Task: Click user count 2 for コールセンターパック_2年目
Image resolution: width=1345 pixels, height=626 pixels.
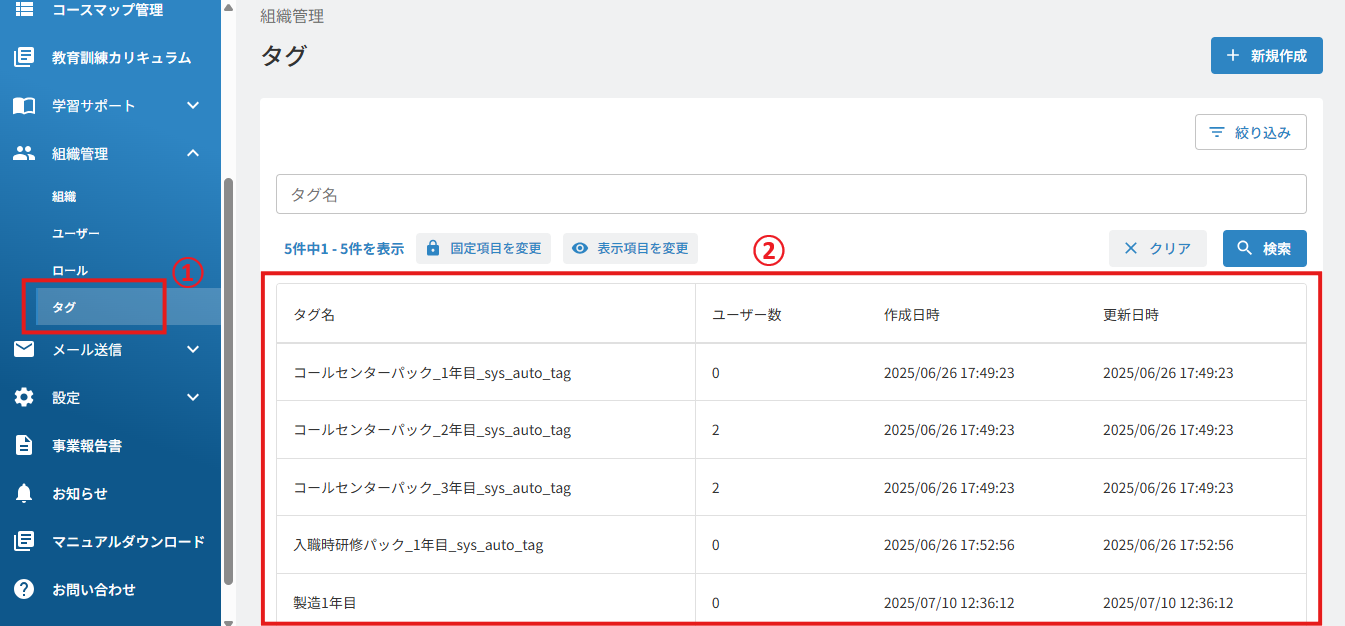Action: (x=716, y=430)
